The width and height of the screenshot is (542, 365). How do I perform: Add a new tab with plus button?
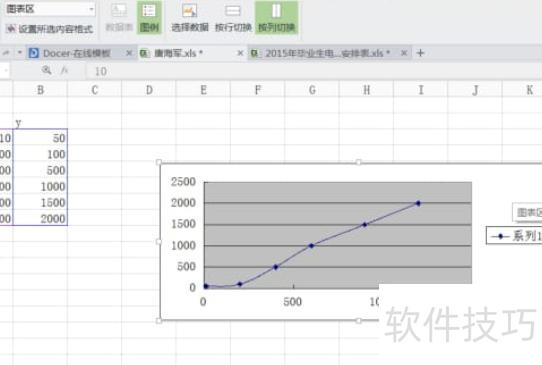pyautogui.click(x=420, y=53)
